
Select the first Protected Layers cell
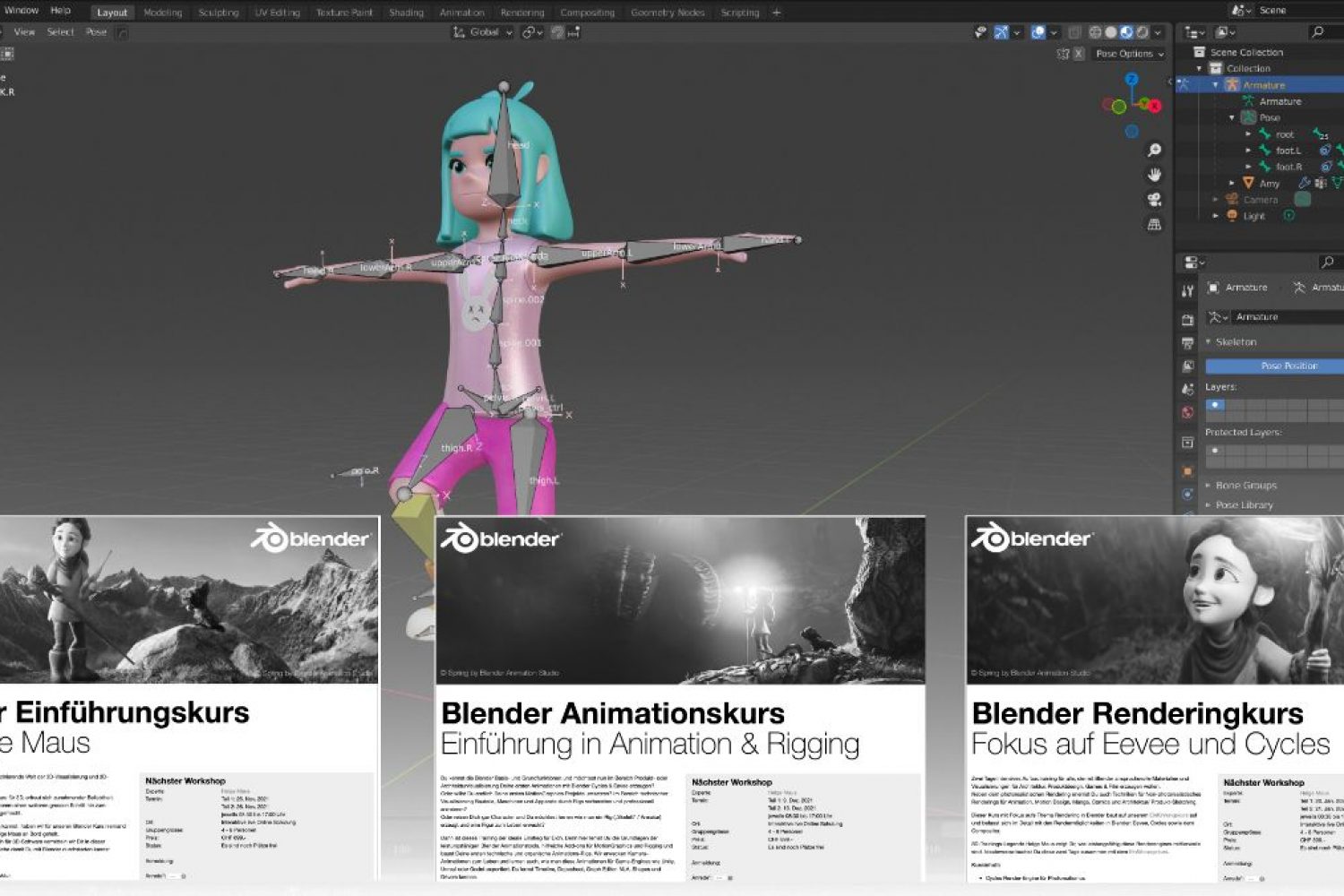tap(1215, 451)
